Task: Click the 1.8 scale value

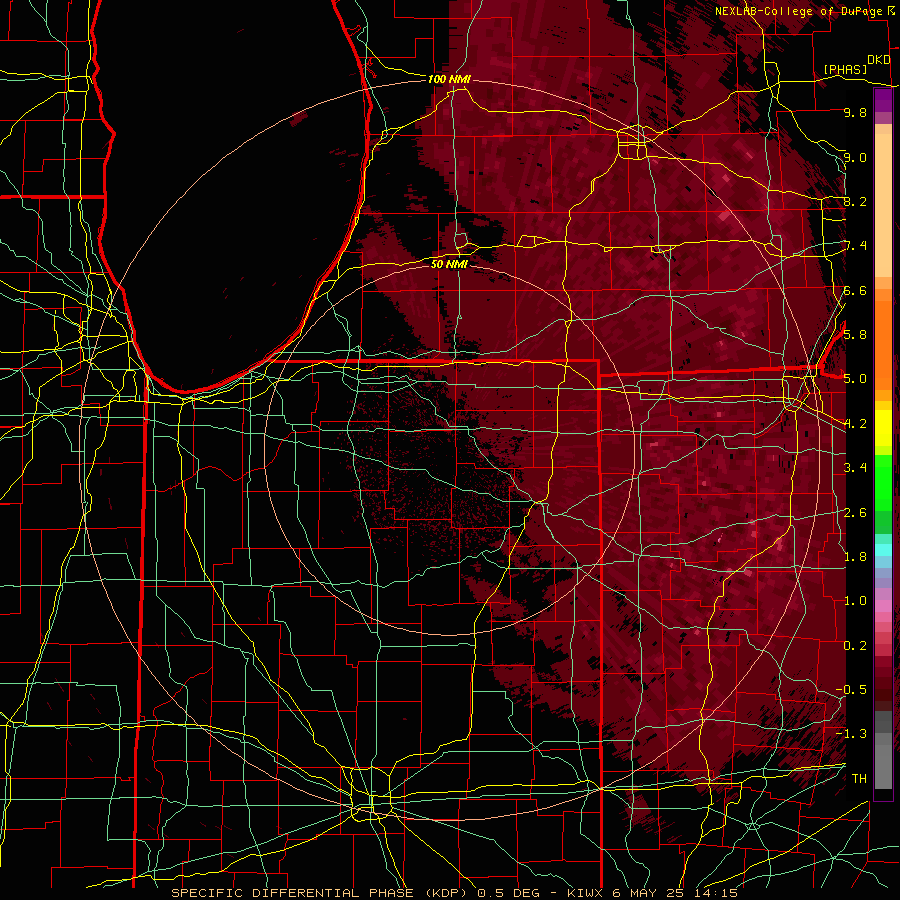Action: pyautogui.click(x=855, y=557)
